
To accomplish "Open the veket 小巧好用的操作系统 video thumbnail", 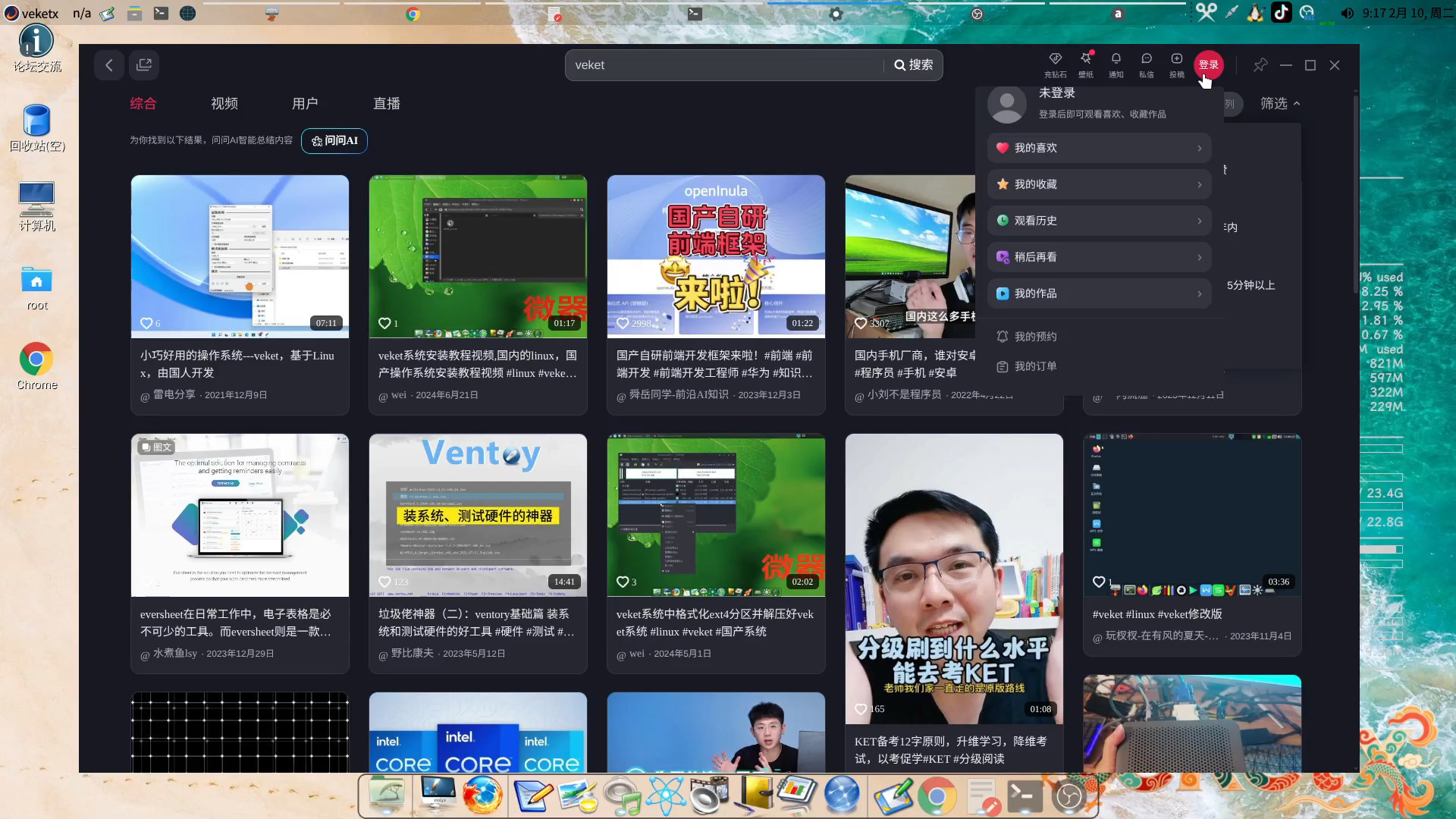I will click(x=240, y=256).
